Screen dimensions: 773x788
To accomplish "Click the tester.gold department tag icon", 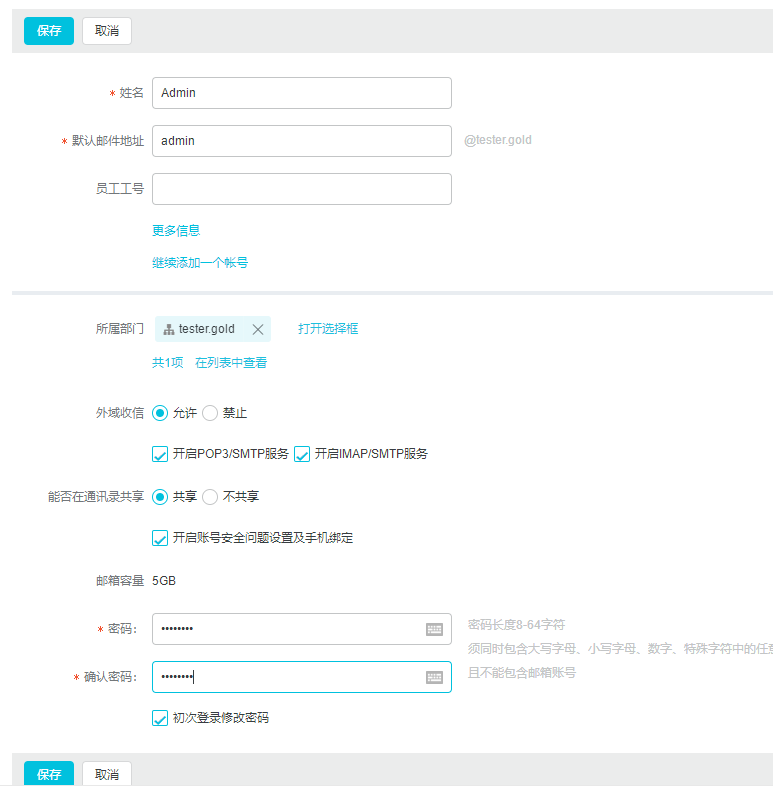I will pyautogui.click(x=169, y=329).
